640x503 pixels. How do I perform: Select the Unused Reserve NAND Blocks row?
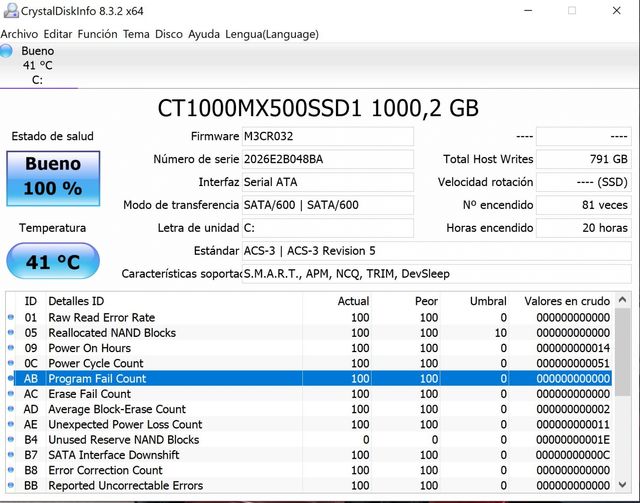click(309, 440)
